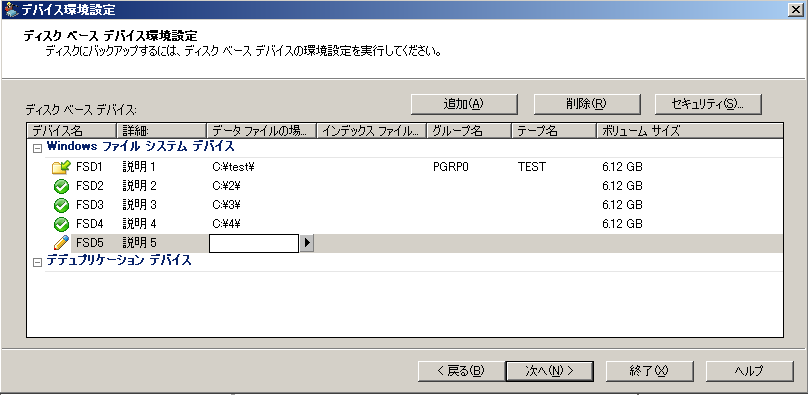
Task: Select the Windows ファイル システム デバイス group label
Action: pyautogui.click(x=141, y=147)
